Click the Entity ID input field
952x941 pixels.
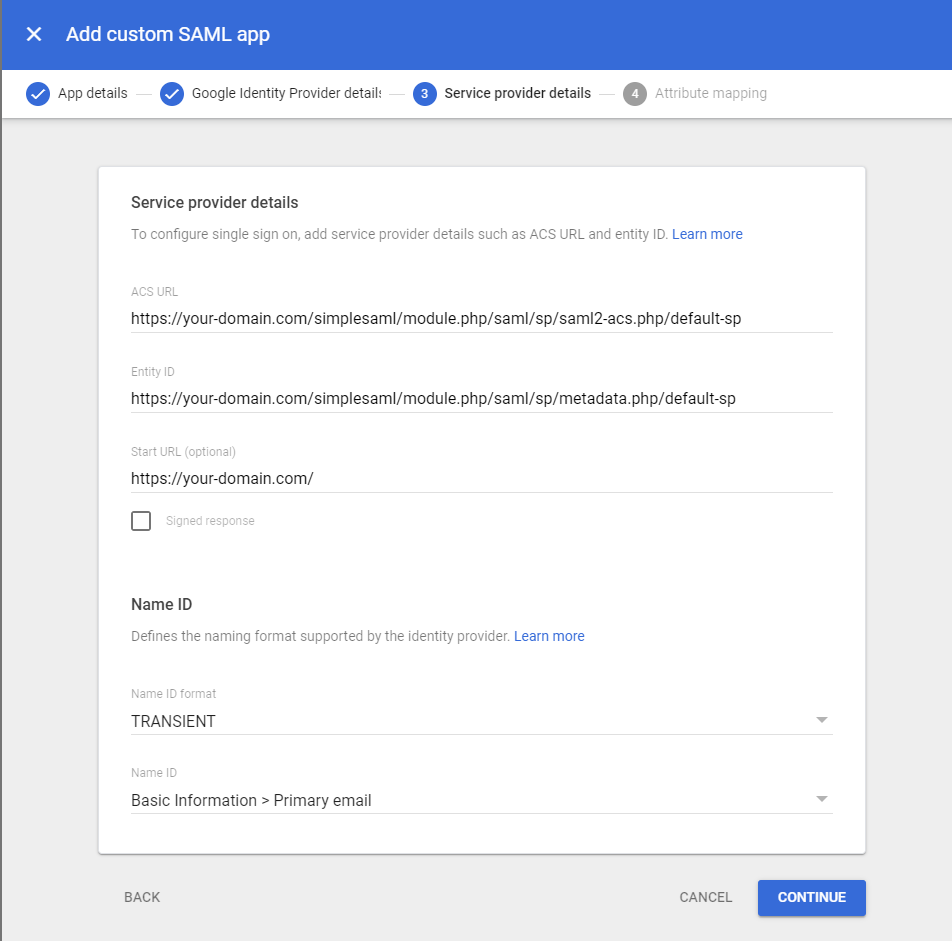click(480, 399)
